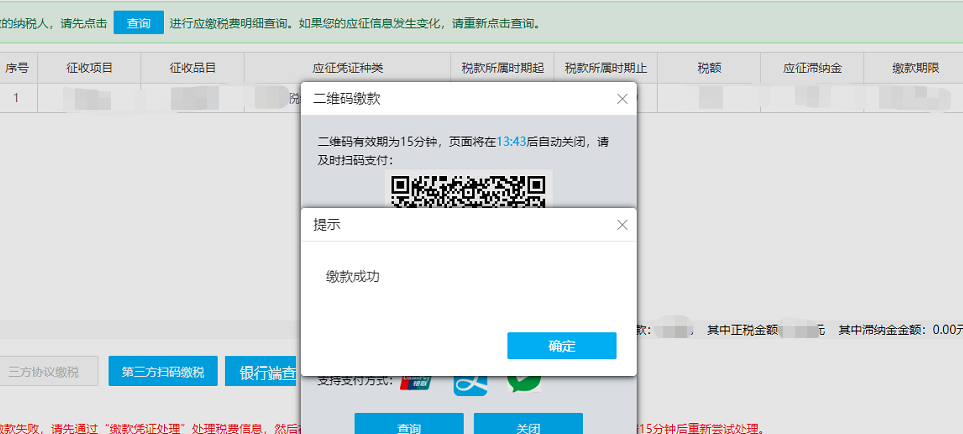Image resolution: width=963 pixels, height=434 pixels.
Task: Click the payment QR code image
Action: 469,189
